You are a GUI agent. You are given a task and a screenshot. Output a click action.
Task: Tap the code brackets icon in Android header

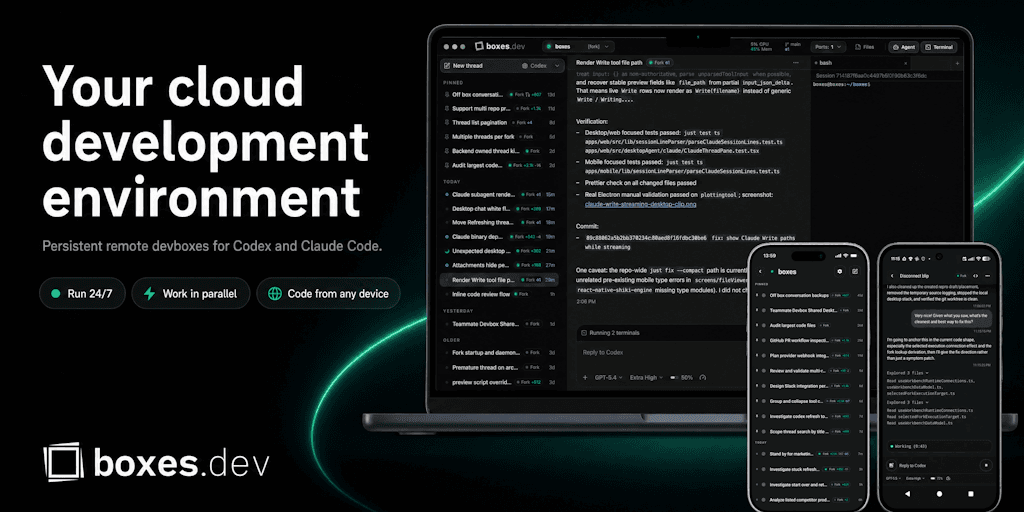pyautogui.click(x=976, y=276)
